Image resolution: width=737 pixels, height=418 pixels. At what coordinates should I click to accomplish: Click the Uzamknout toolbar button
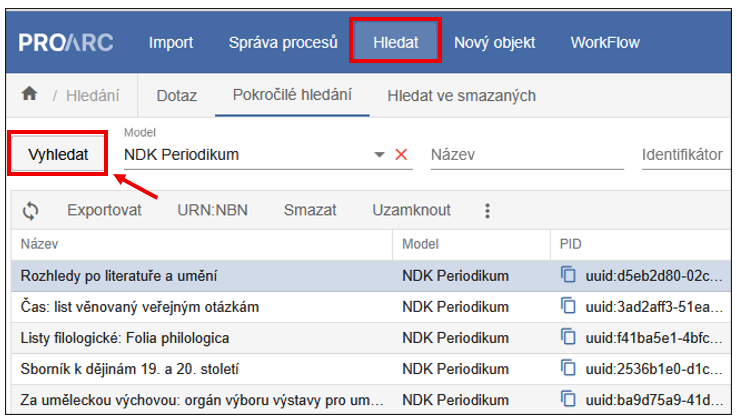tap(411, 210)
